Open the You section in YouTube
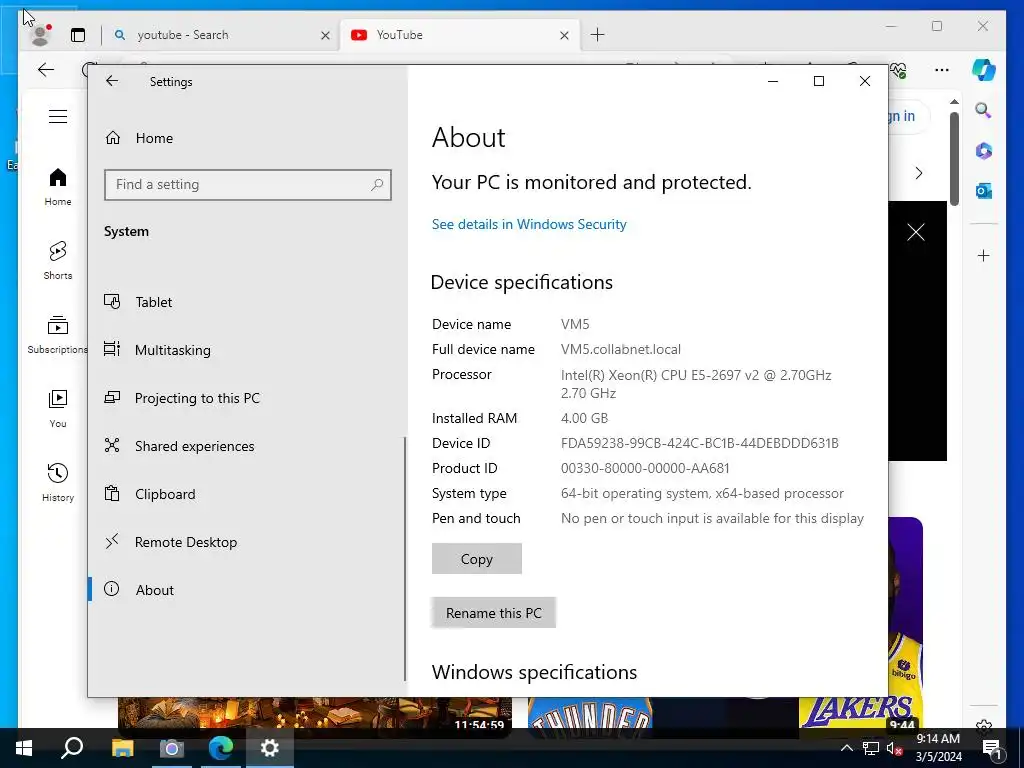 coord(58,409)
